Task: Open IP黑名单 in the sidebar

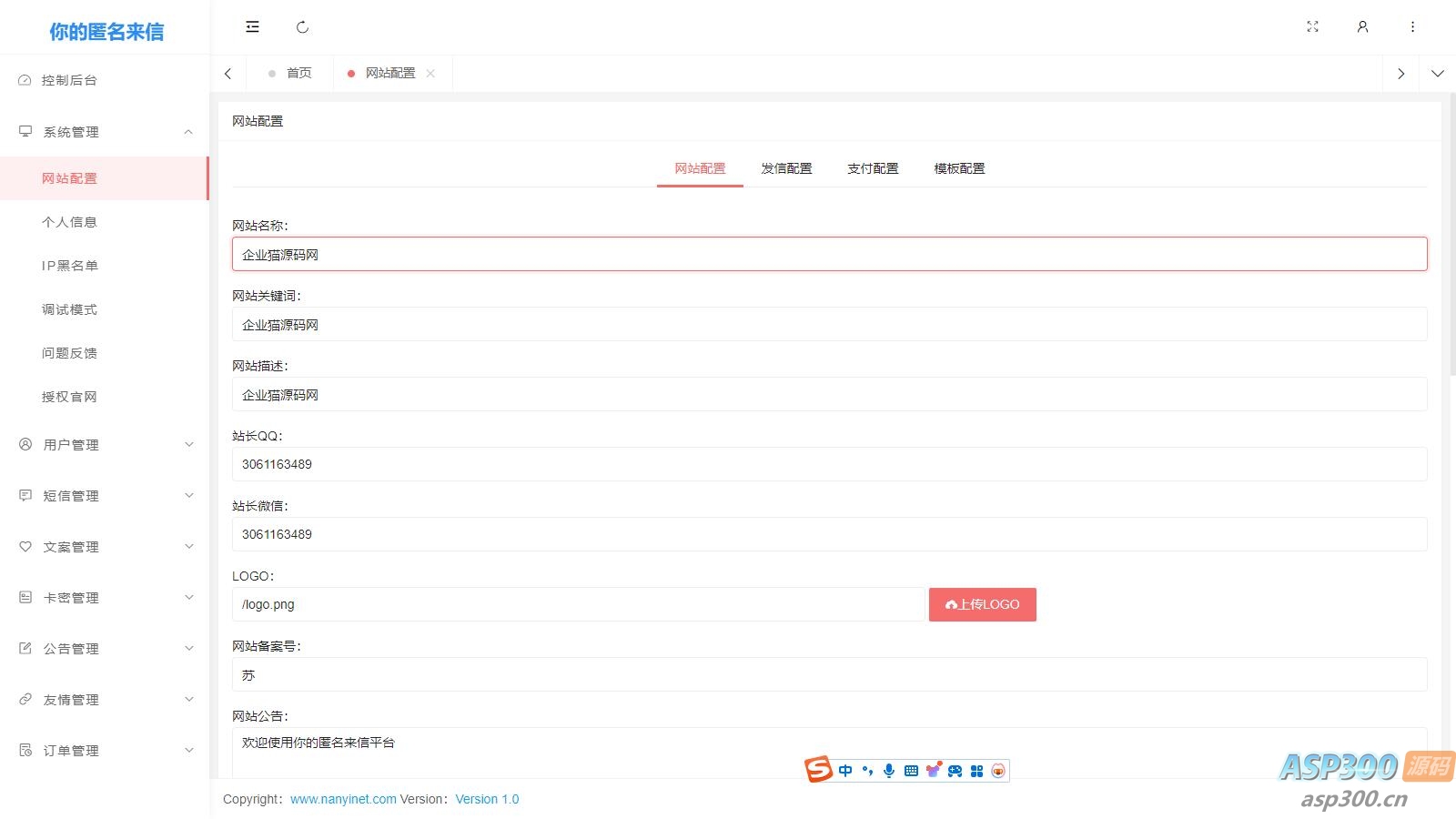Action: [x=70, y=266]
